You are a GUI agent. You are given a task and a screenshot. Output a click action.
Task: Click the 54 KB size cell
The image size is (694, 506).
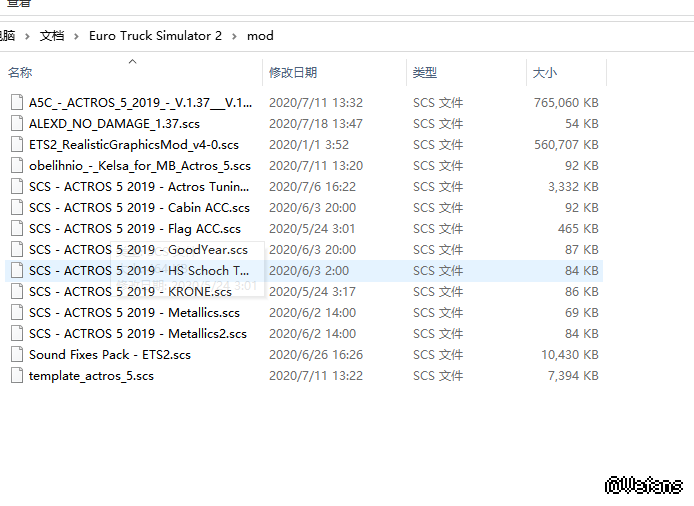[582, 124]
